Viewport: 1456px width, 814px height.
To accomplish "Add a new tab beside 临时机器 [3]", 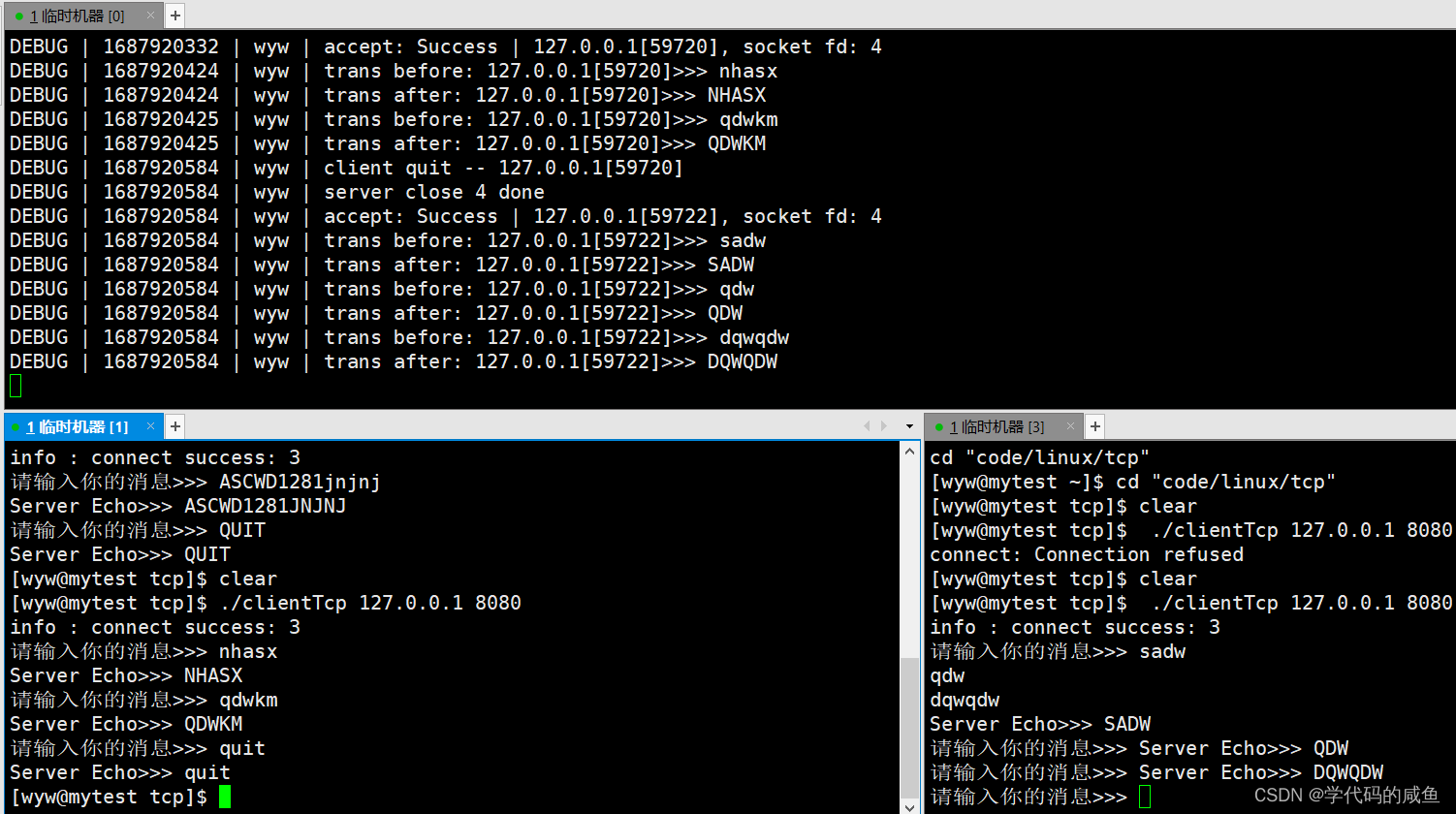I will coord(1094,426).
